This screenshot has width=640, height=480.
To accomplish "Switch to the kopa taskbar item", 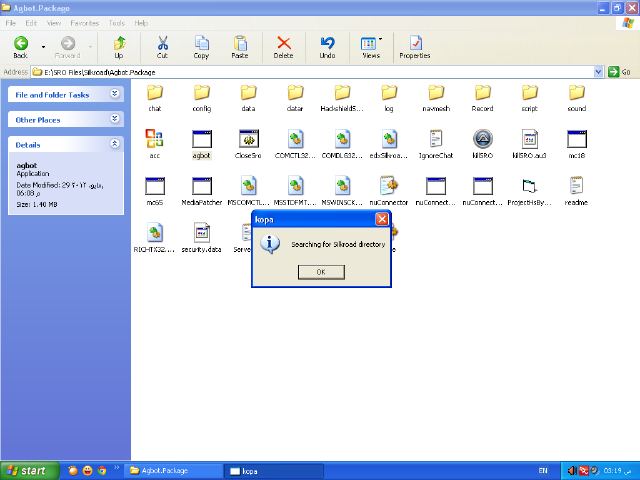I will (x=265, y=470).
